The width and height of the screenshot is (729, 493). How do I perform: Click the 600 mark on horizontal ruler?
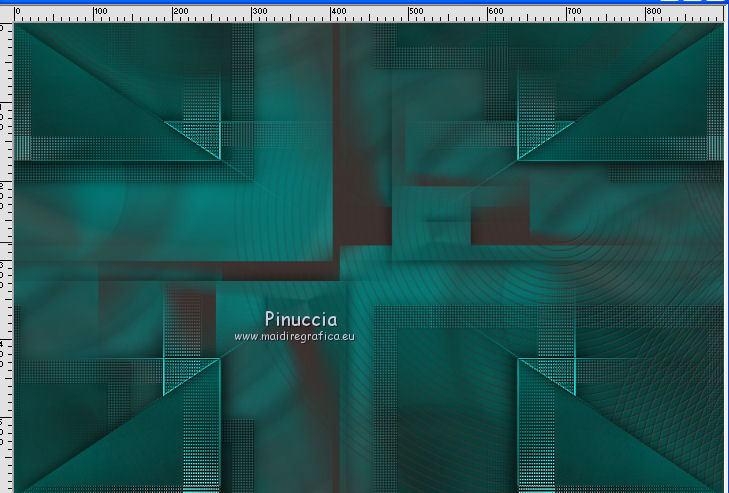point(496,11)
